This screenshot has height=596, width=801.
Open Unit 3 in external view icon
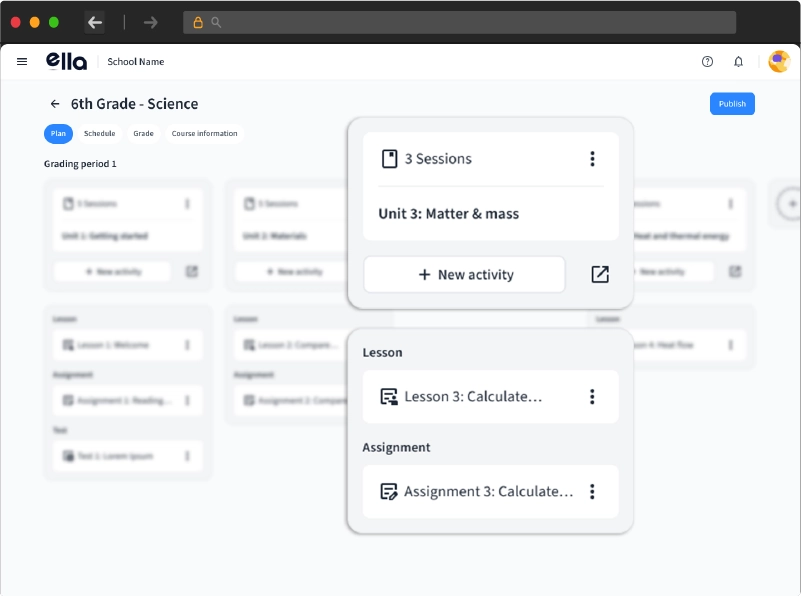point(600,274)
